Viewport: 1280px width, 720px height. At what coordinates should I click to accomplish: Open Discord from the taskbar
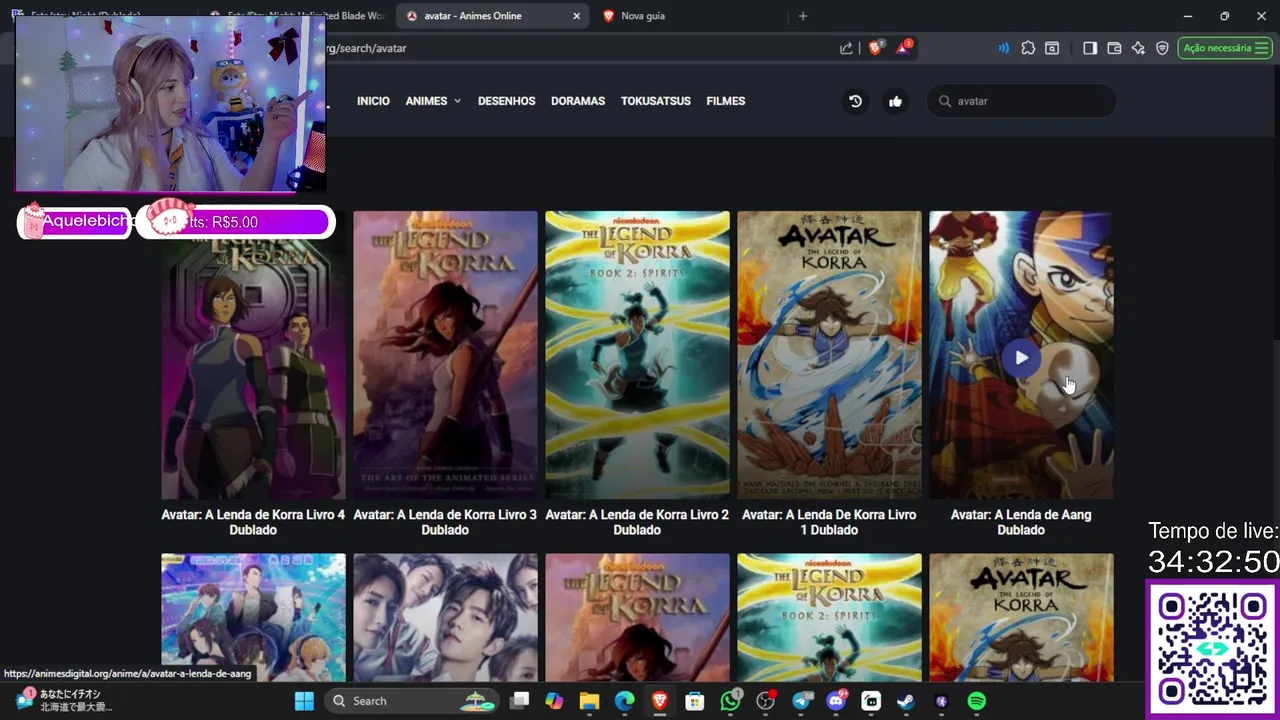point(836,701)
